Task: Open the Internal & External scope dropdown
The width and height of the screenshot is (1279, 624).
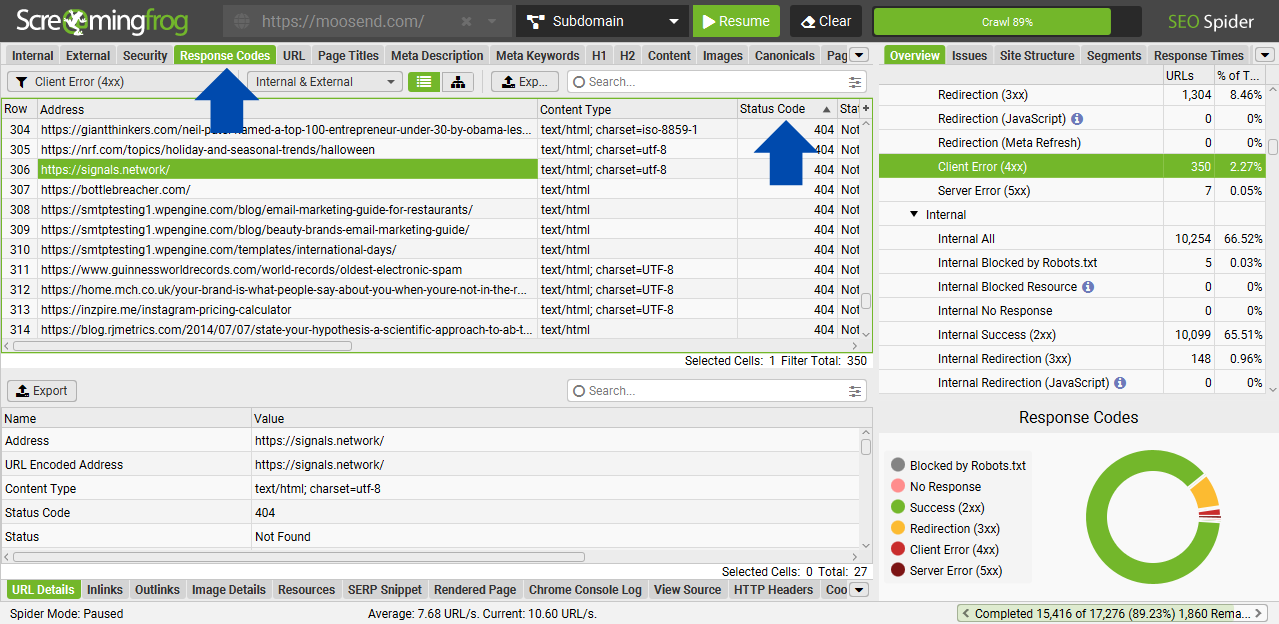Action: (325, 82)
